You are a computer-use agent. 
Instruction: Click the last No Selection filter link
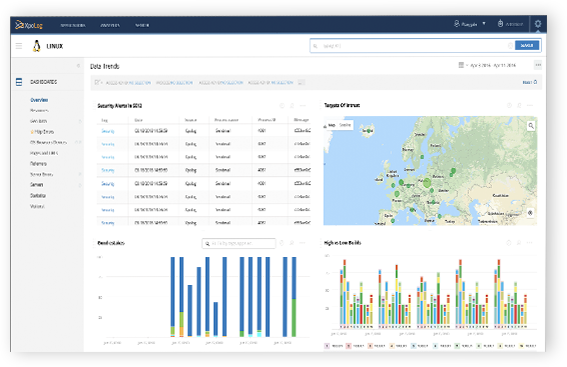(282, 83)
